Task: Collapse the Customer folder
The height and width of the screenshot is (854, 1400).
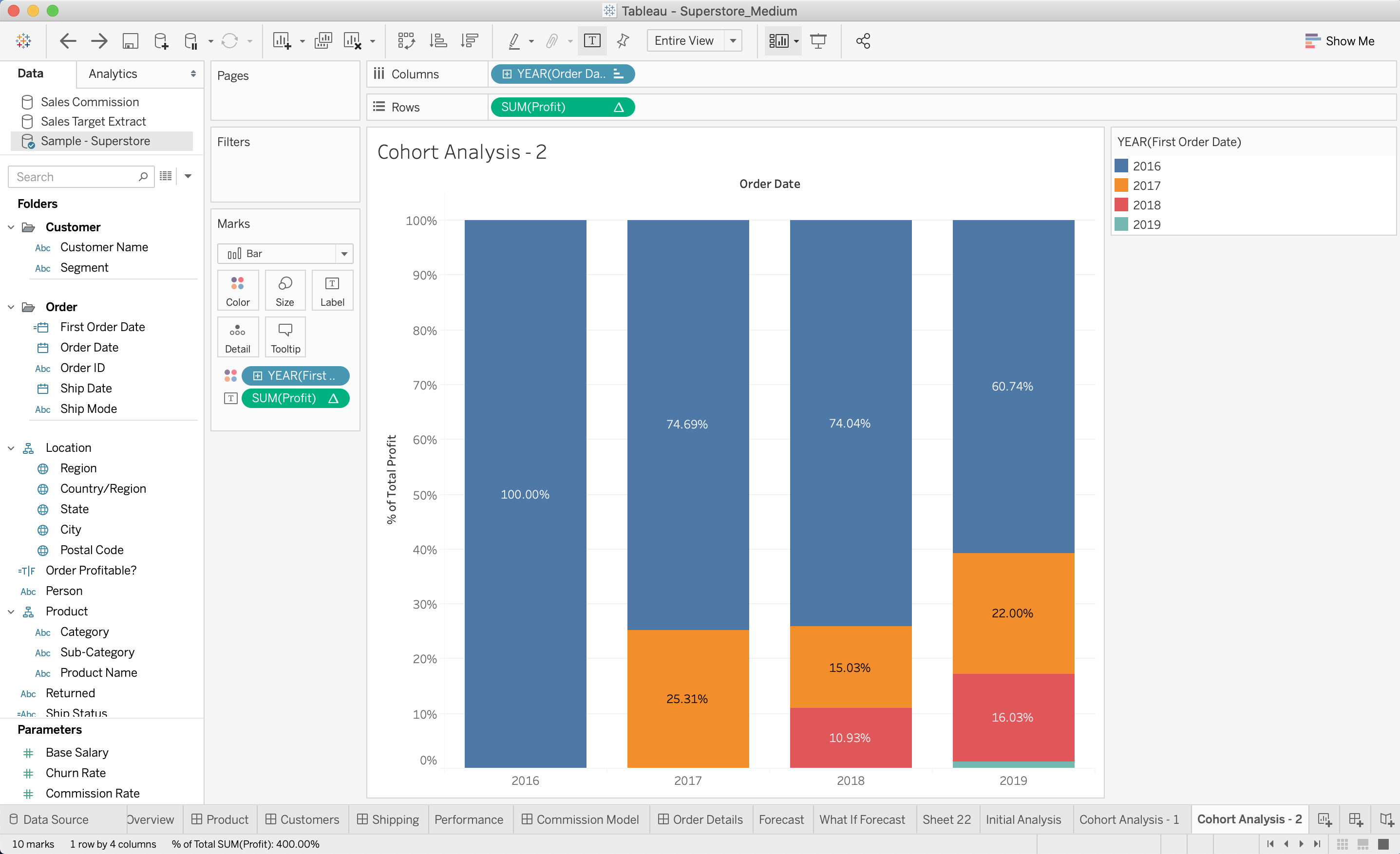Action: coord(11,227)
